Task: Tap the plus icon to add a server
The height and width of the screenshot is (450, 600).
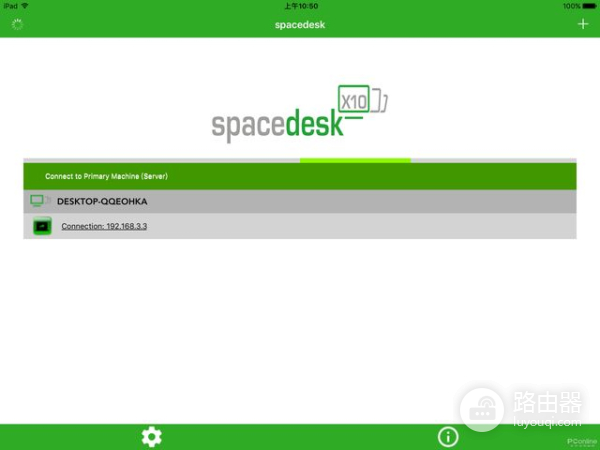Action: click(x=583, y=24)
